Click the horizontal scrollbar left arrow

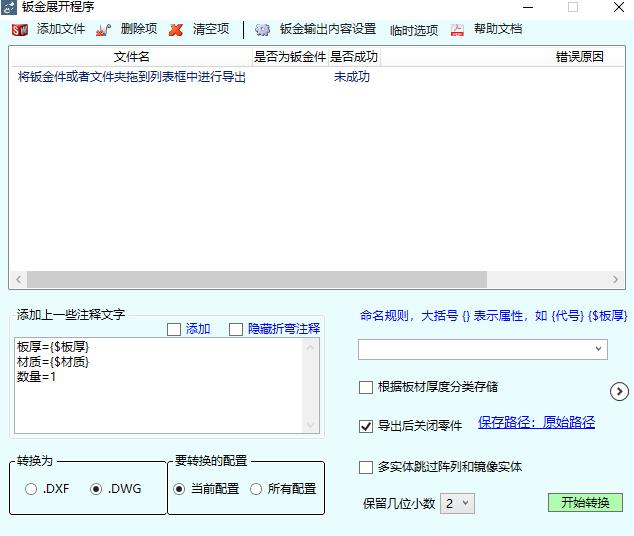click(x=19, y=279)
